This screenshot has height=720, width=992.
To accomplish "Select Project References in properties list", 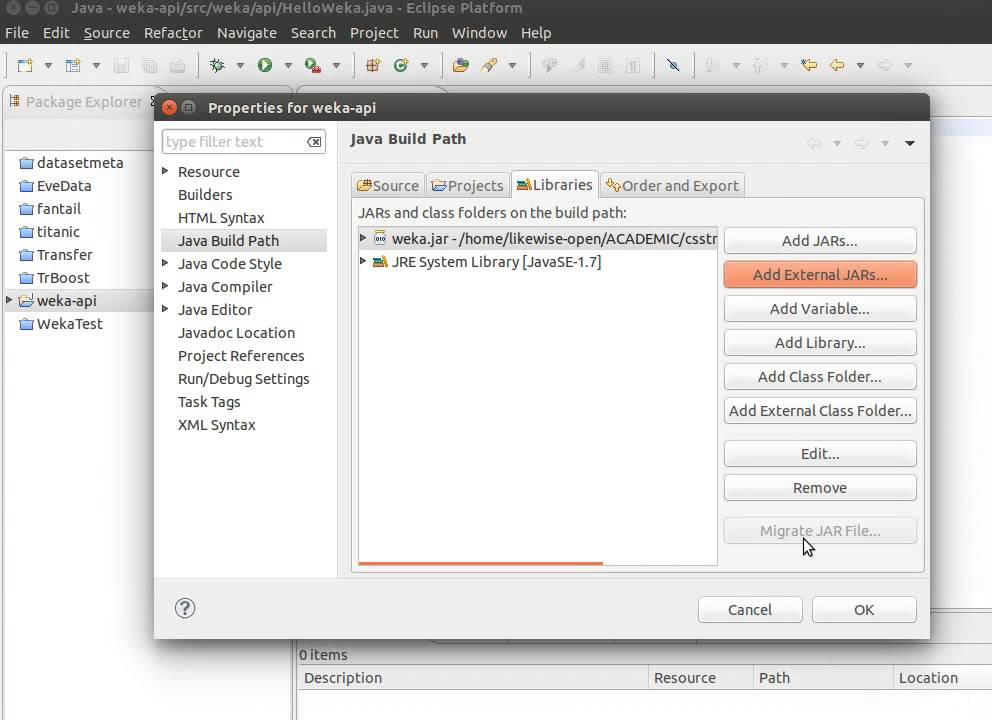I will point(241,356).
